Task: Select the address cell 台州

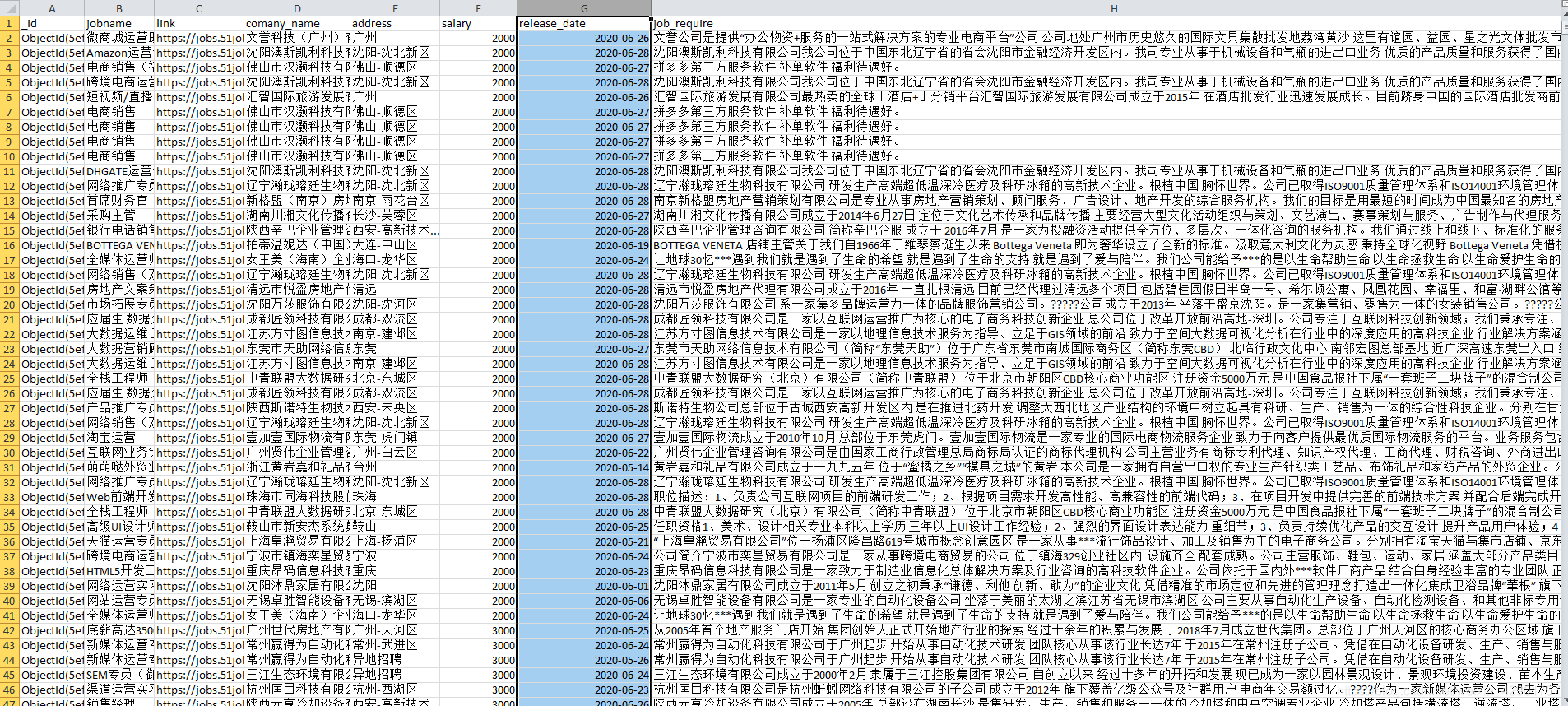Action: click(x=395, y=467)
